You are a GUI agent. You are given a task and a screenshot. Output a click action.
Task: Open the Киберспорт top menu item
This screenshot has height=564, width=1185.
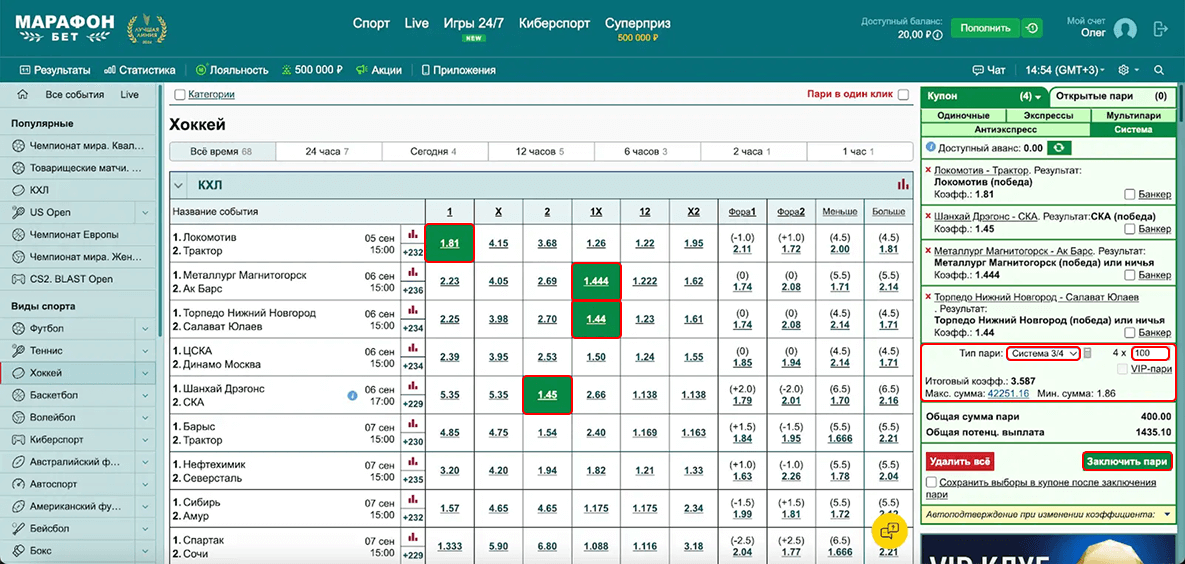[x=555, y=23]
